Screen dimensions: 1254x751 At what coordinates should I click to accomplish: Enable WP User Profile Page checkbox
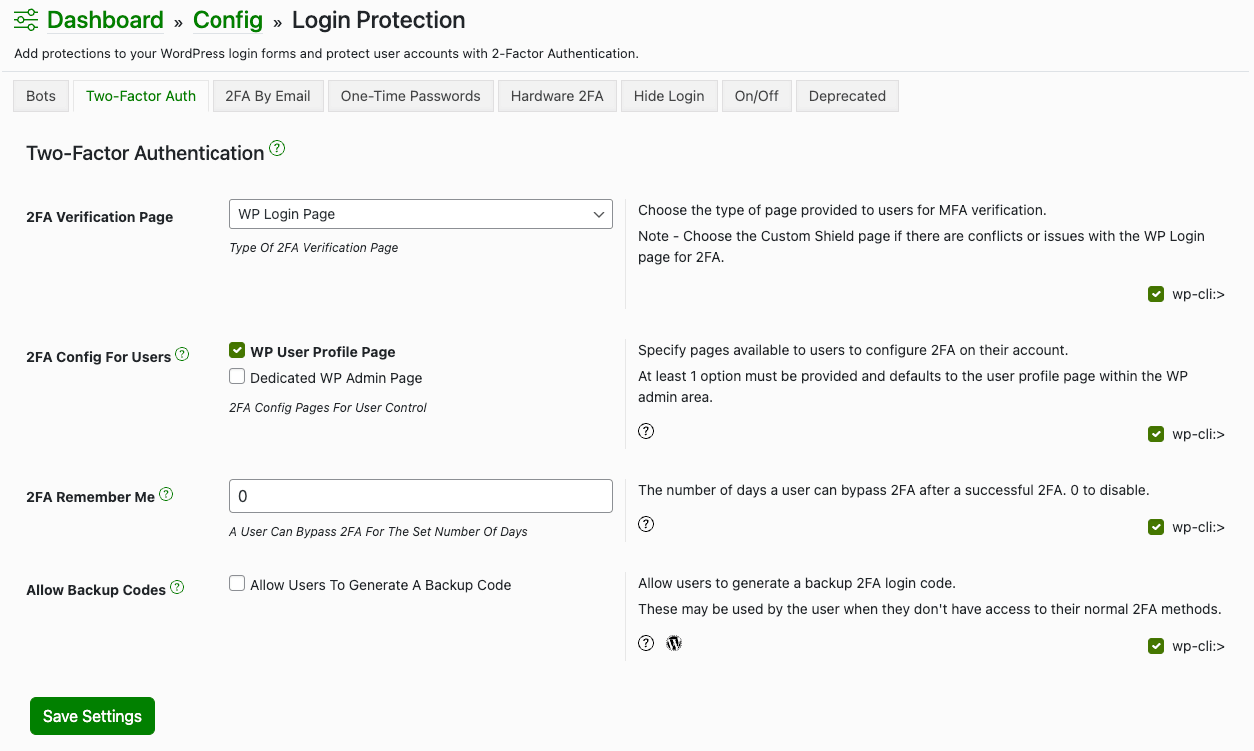pyautogui.click(x=237, y=350)
